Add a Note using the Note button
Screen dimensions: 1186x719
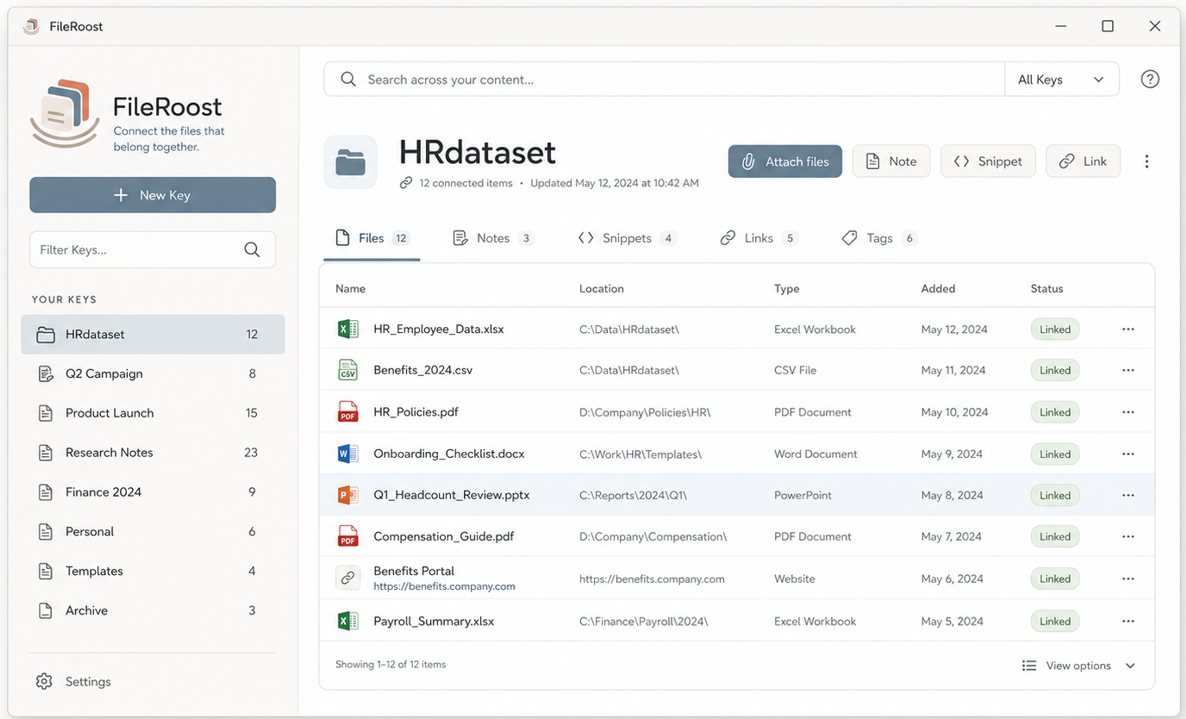click(x=891, y=161)
